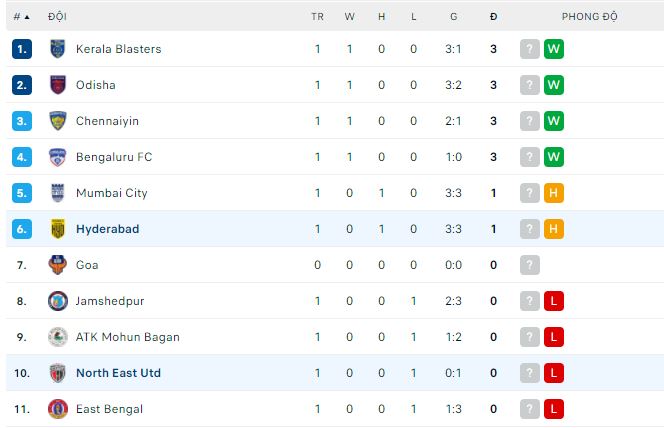Screen dimensions: 664x428
Task: Click Kerala Blasters' green W form badge
Action: [x=554, y=49]
